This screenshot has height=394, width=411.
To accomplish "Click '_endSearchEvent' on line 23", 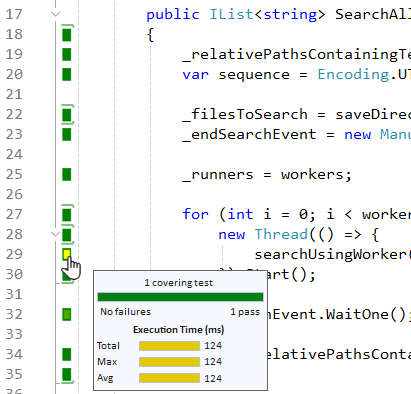I will [249, 134].
